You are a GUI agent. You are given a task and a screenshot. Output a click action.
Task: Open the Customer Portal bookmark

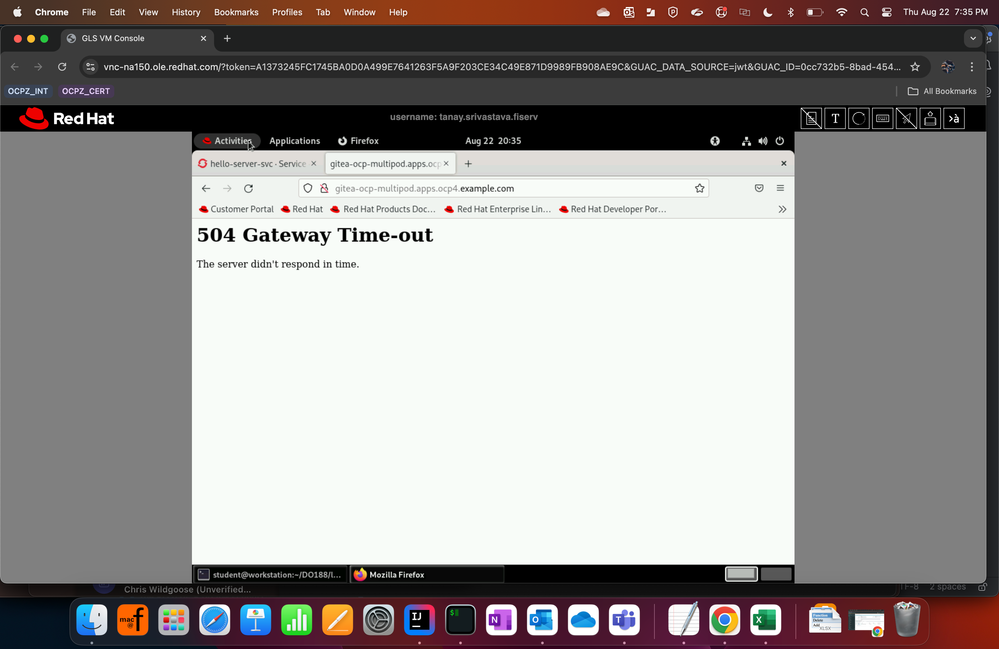[236, 209]
